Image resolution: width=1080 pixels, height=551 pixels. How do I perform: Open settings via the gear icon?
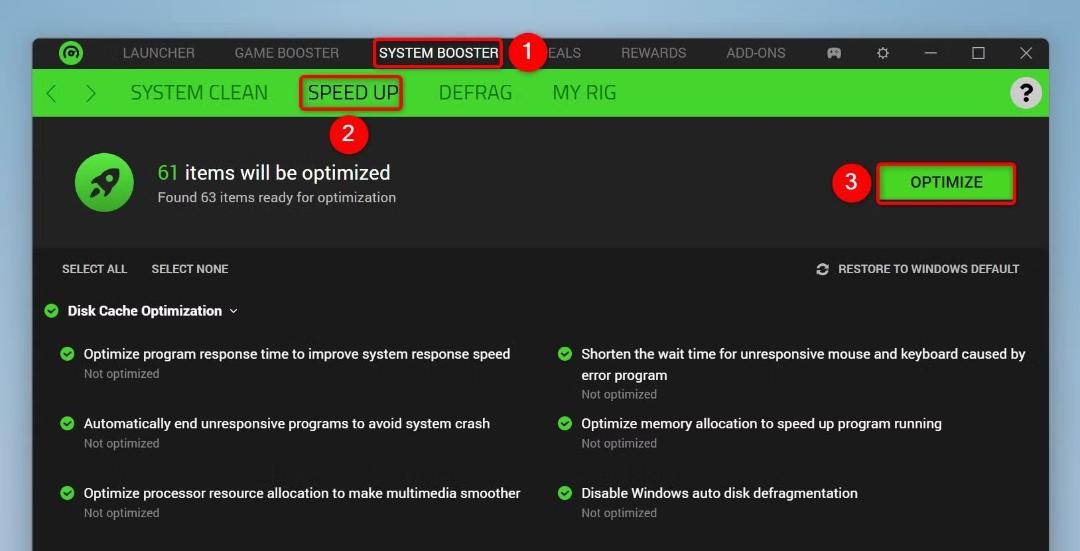click(882, 53)
